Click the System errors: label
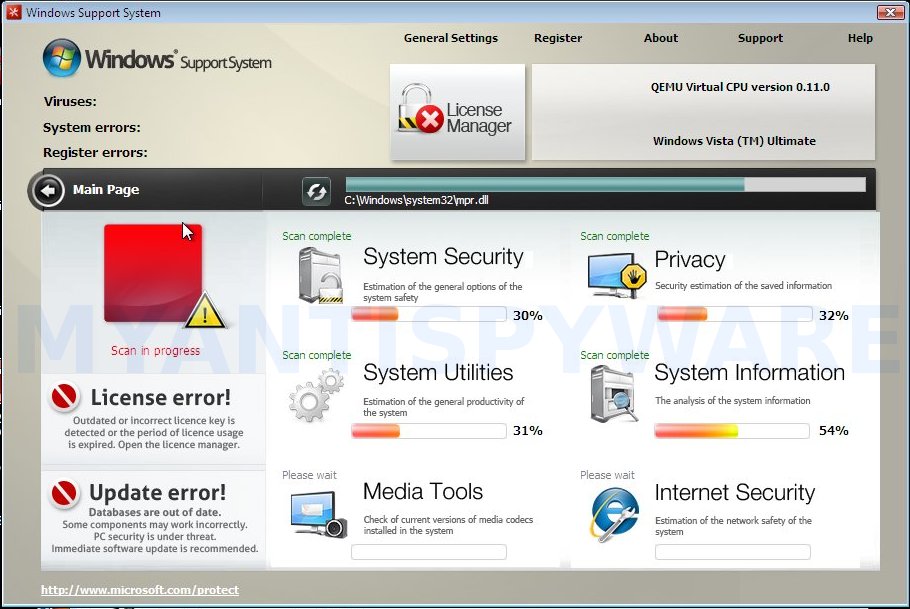Screen dimensions: 910x609 [92, 127]
